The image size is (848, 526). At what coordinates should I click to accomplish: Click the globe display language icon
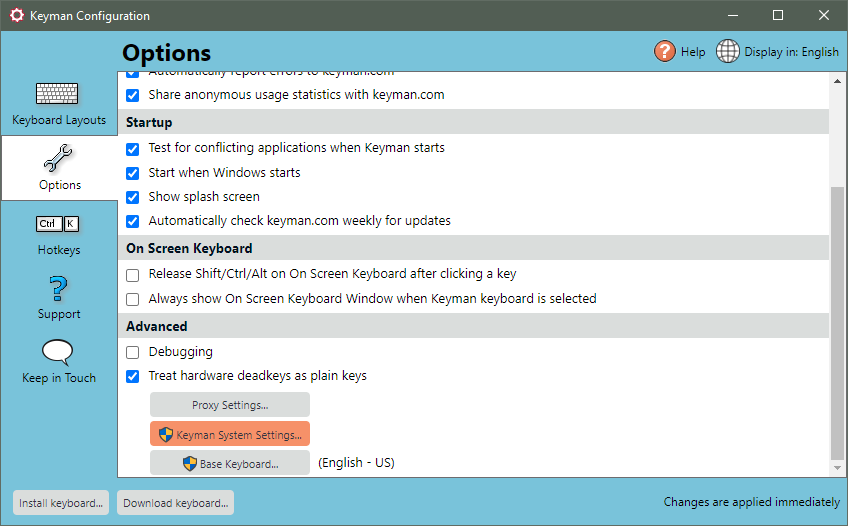click(x=727, y=51)
